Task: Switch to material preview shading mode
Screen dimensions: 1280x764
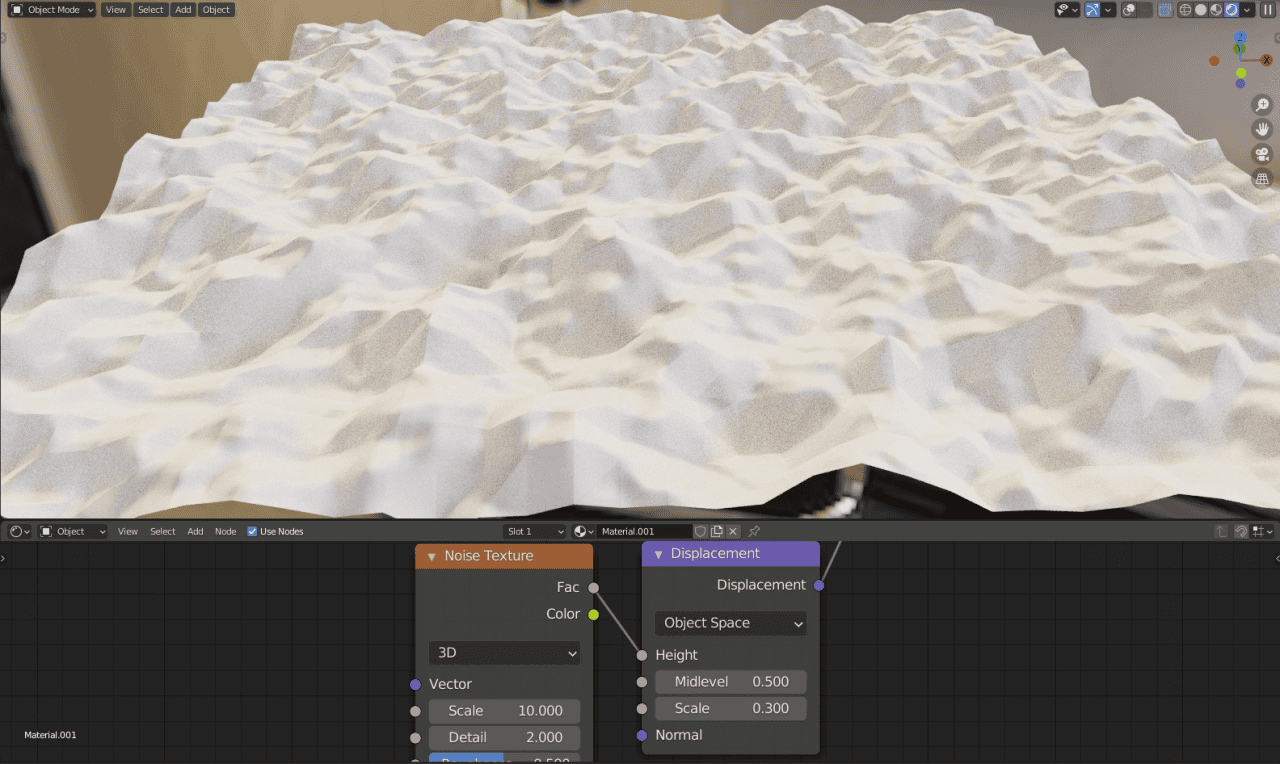Action: tap(1216, 9)
